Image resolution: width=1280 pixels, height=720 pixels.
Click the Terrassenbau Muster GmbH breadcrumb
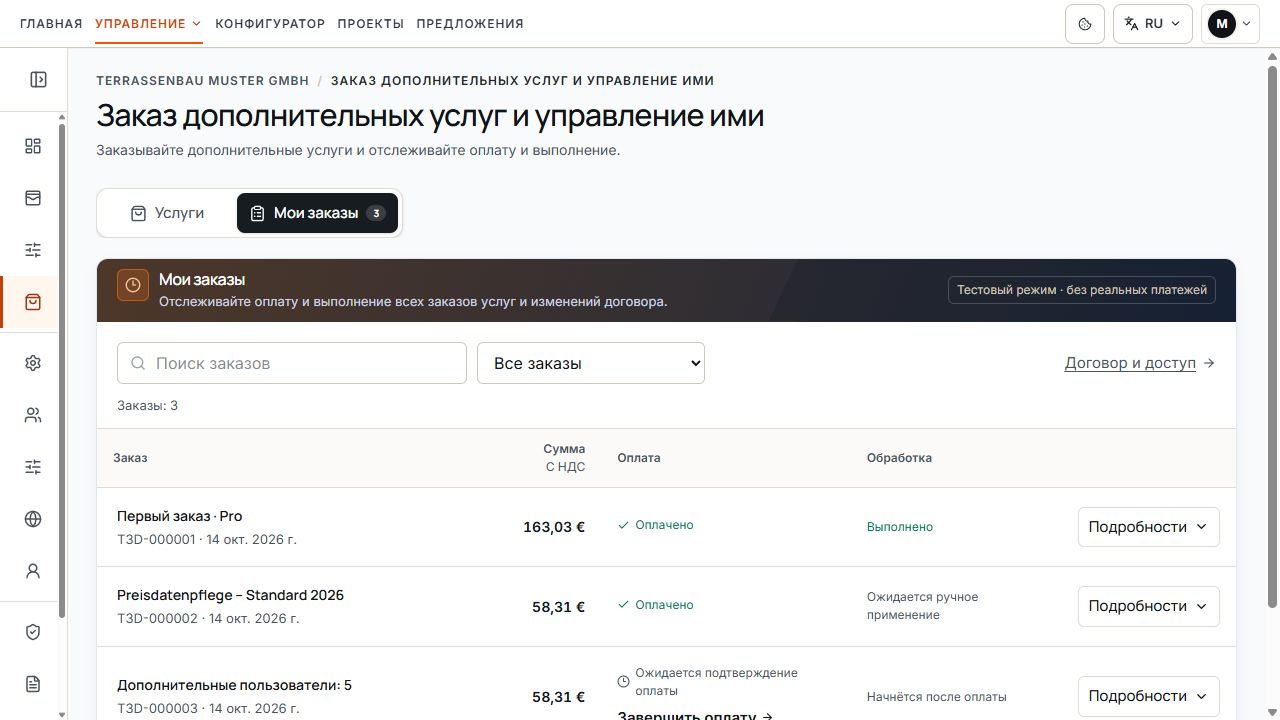pyautogui.click(x=203, y=81)
